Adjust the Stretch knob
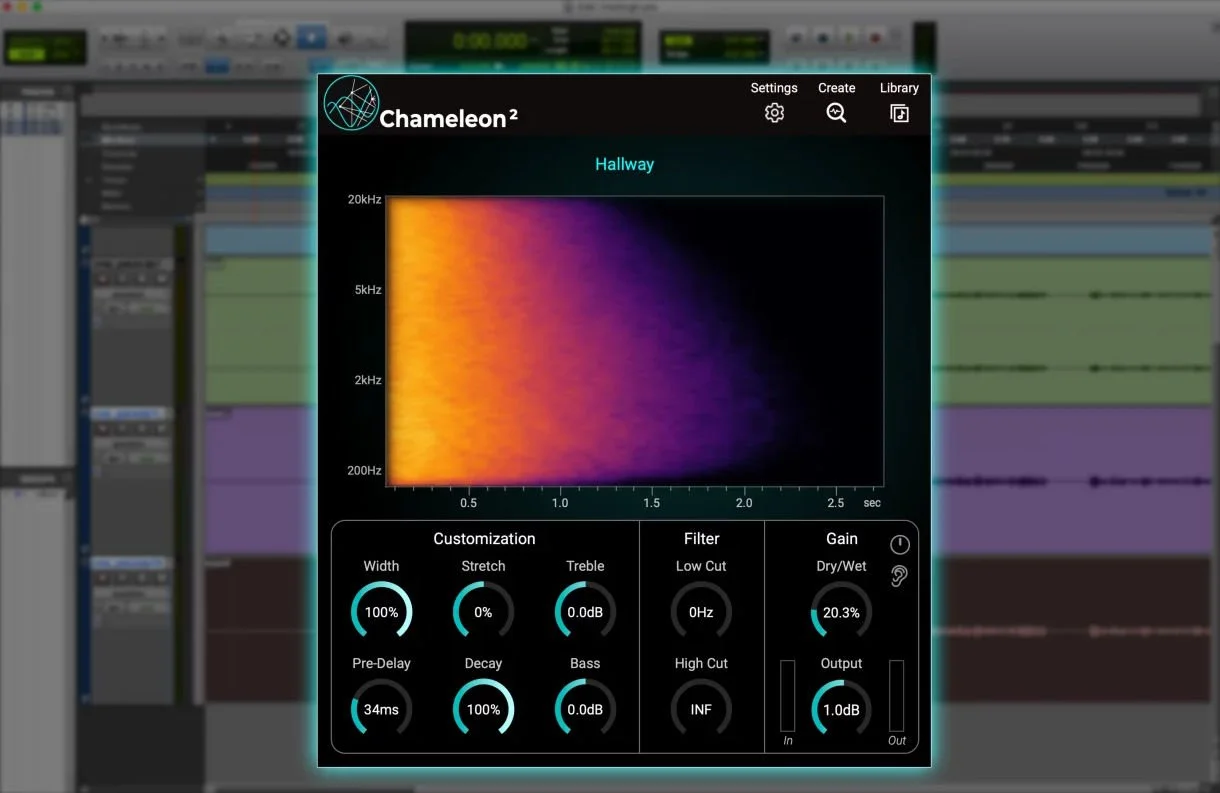Screen dimensions: 1220x793 pyautogui.click(x=483, y=611)
